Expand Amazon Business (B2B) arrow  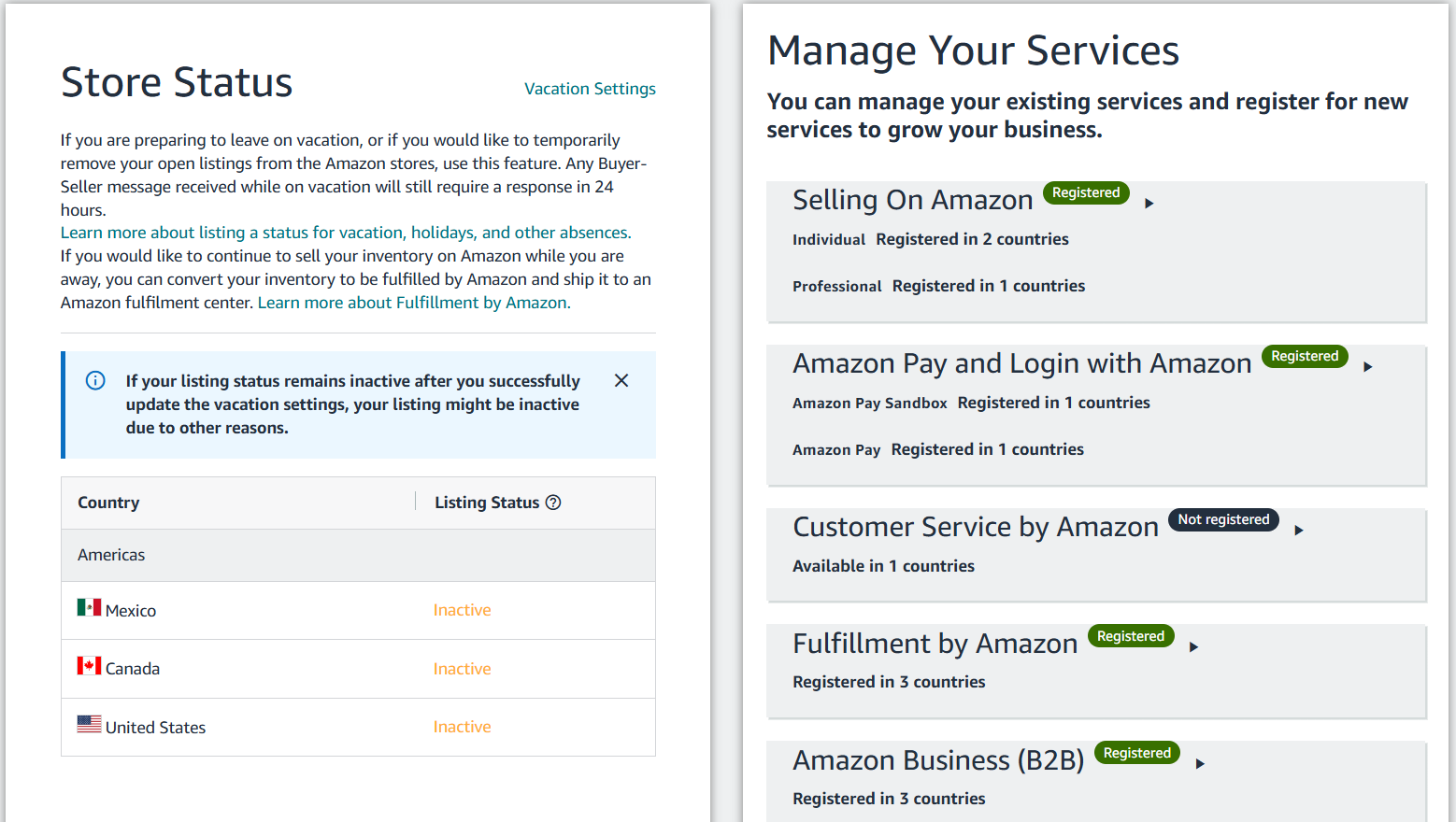pyautogui.click(x=1200, y=763)
